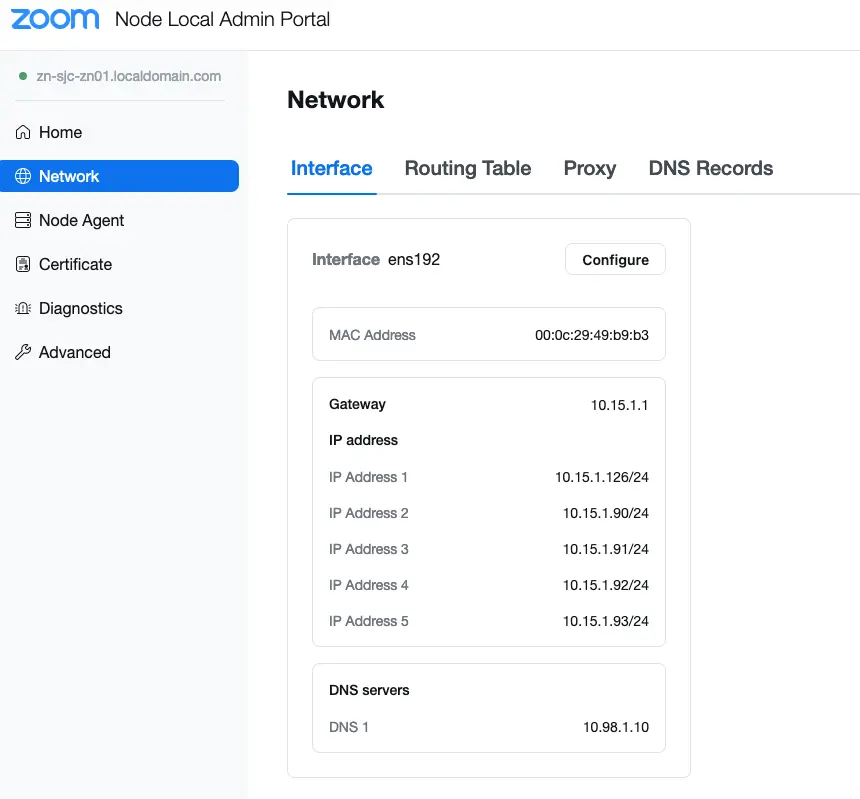Select the DNS Records tab
The width and height of the screenshot is (860, 799).
pyautogui.click(x=710, y=168)
